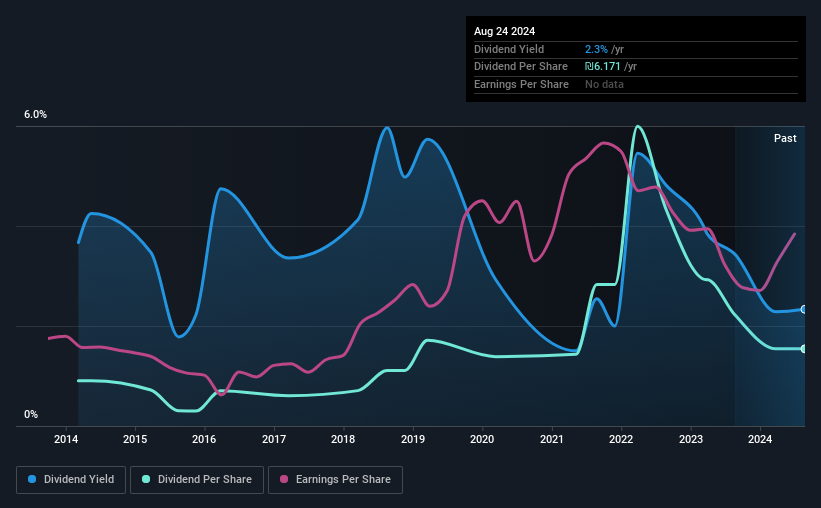Toggle the Dividend Yield legend button
The image size is (821, 508).
(x=71, y=480)
